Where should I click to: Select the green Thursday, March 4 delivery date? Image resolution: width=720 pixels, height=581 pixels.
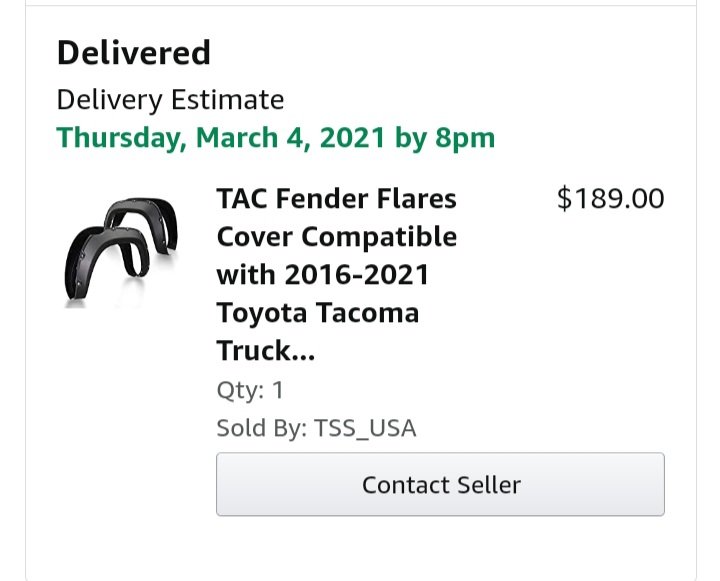pos(276,138)
